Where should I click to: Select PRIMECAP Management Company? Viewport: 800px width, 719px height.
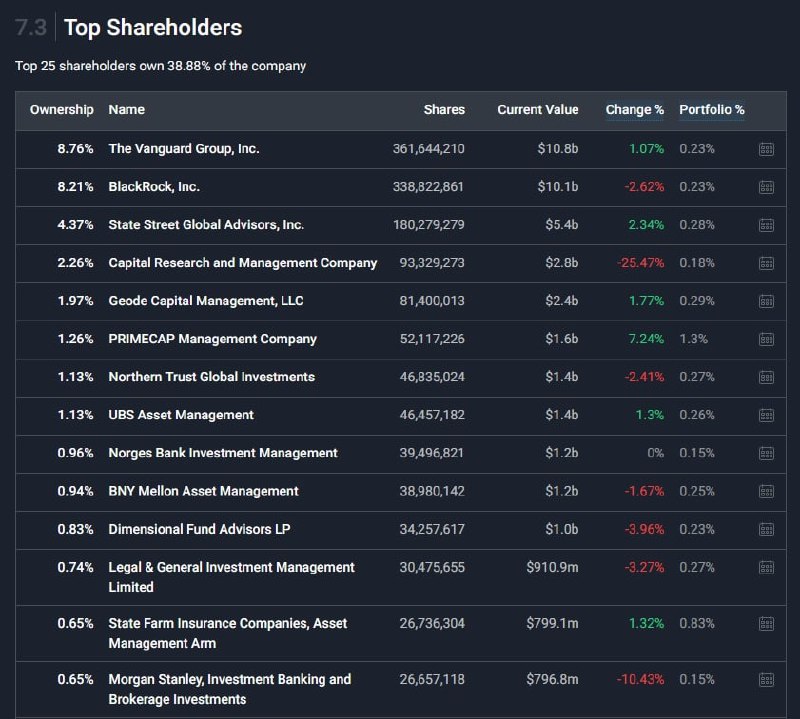tap(213, 339)
